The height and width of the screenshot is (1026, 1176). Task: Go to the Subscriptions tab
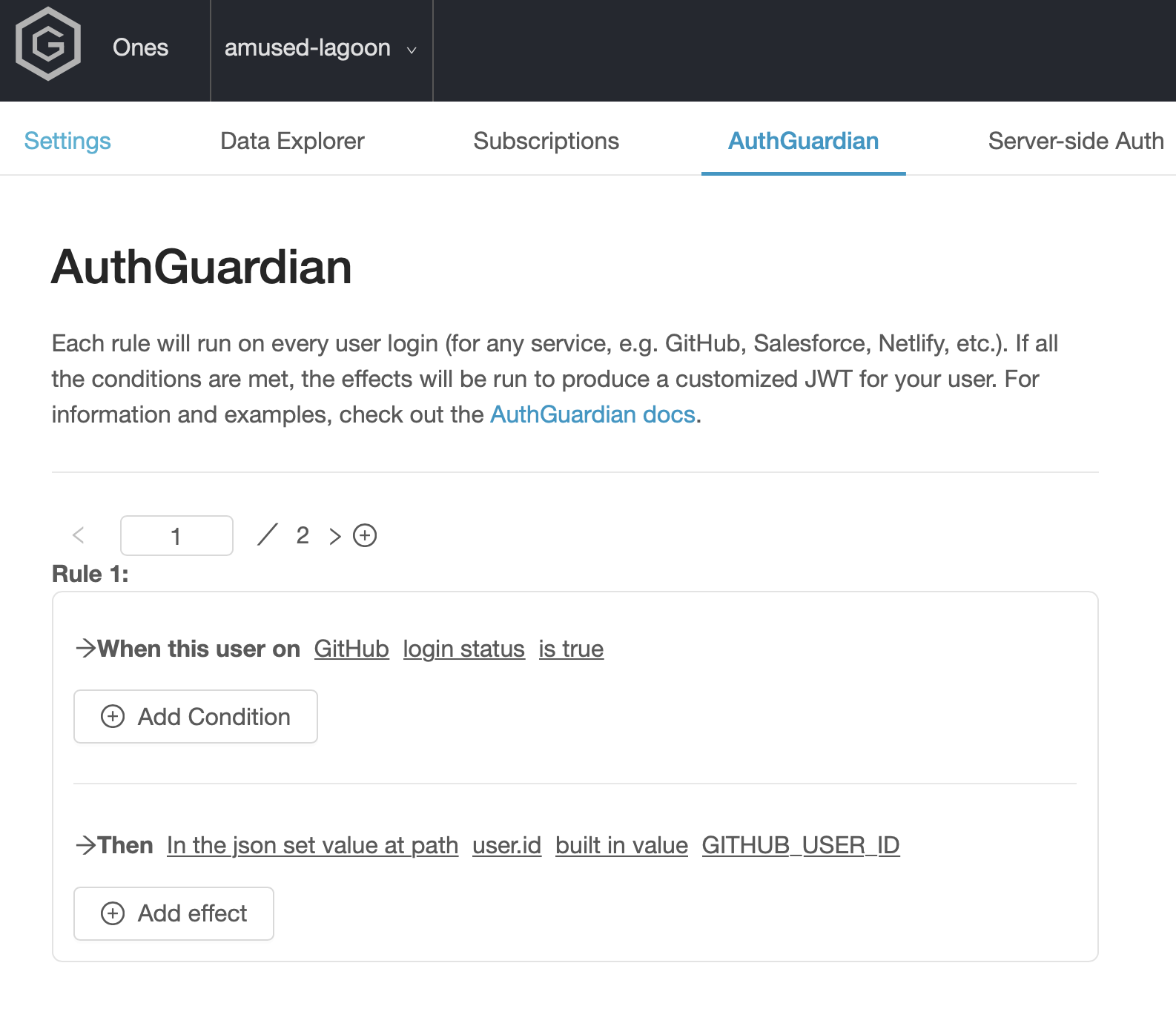click(x=546, y=141)
